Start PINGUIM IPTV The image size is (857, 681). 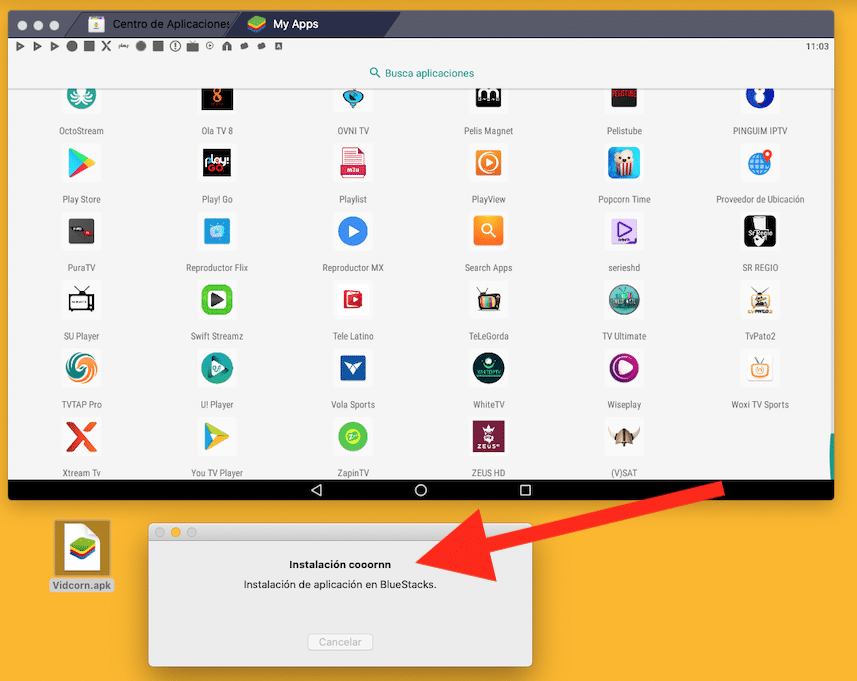pyautogui.click(x=759, y=95)
